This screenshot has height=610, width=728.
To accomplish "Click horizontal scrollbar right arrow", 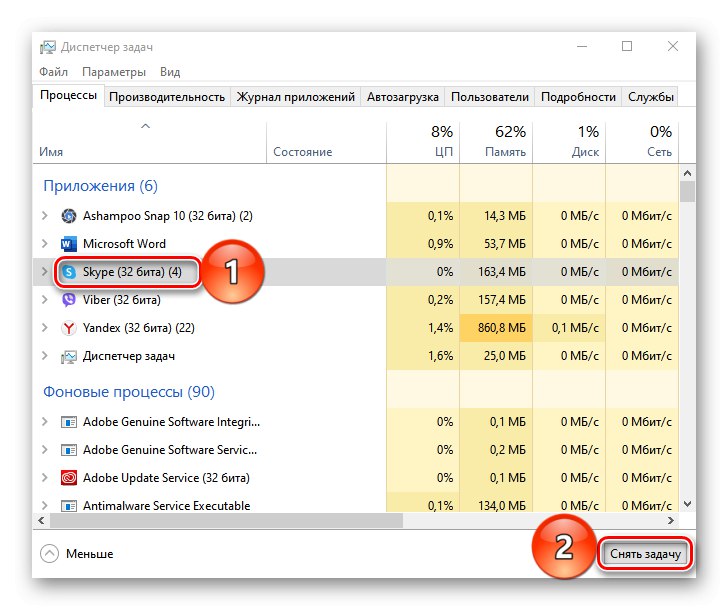I will (x=671, y=520).
